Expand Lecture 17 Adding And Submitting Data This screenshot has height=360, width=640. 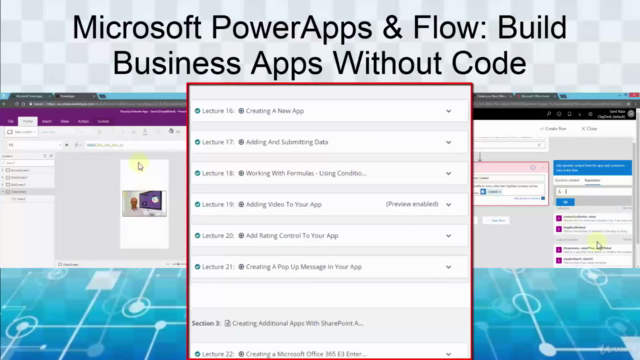[449, 142]
